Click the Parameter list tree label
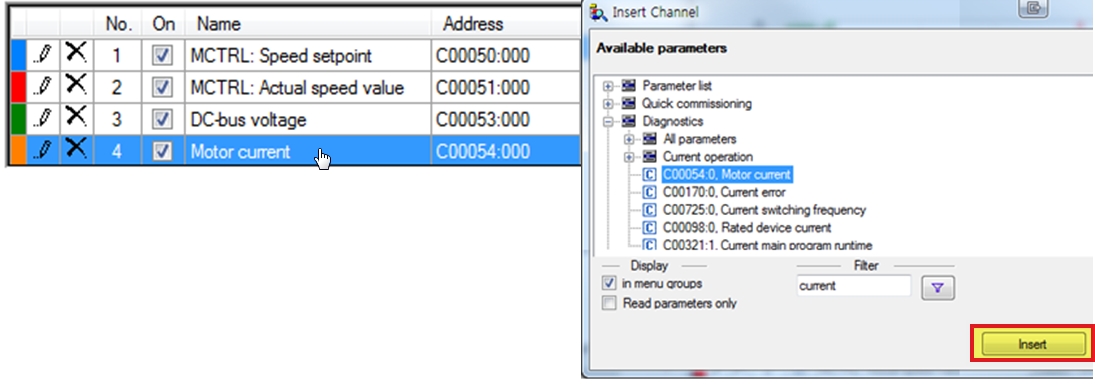Image resolution: width=1095 pixels, height=384 pixels. tap(677, 86)
